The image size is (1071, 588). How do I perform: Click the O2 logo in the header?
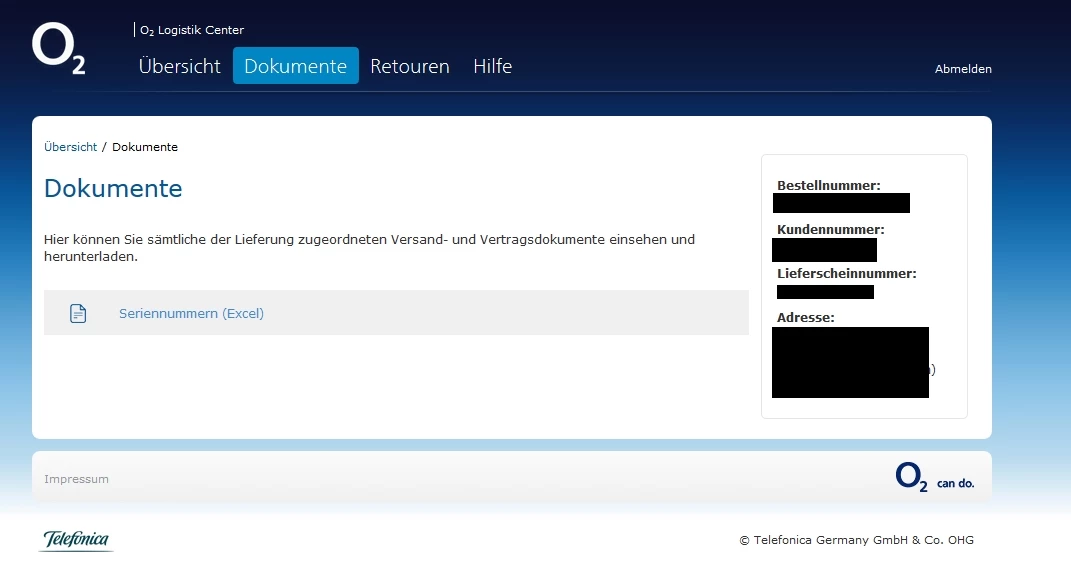[59, 48]
